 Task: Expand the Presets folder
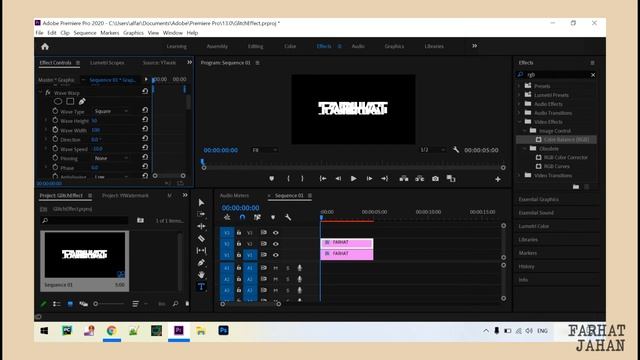[x=520, y=86]
